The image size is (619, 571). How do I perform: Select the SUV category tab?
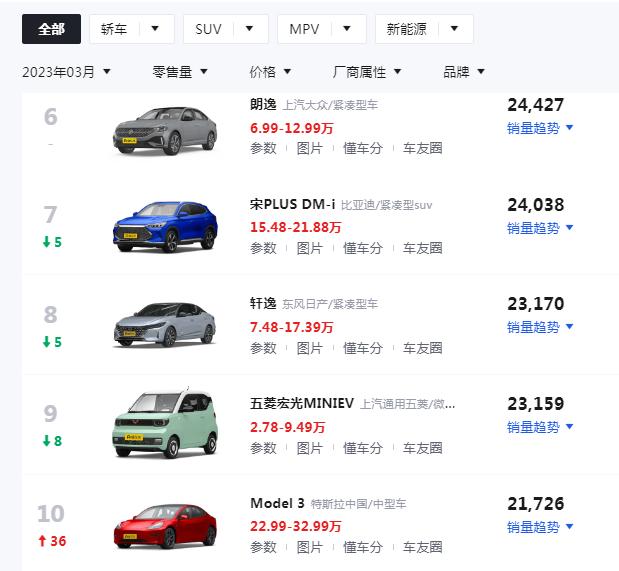tap(208, 29)
